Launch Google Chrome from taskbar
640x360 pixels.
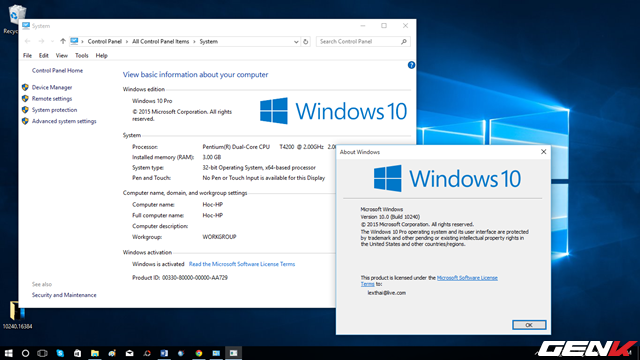point(199,353)
